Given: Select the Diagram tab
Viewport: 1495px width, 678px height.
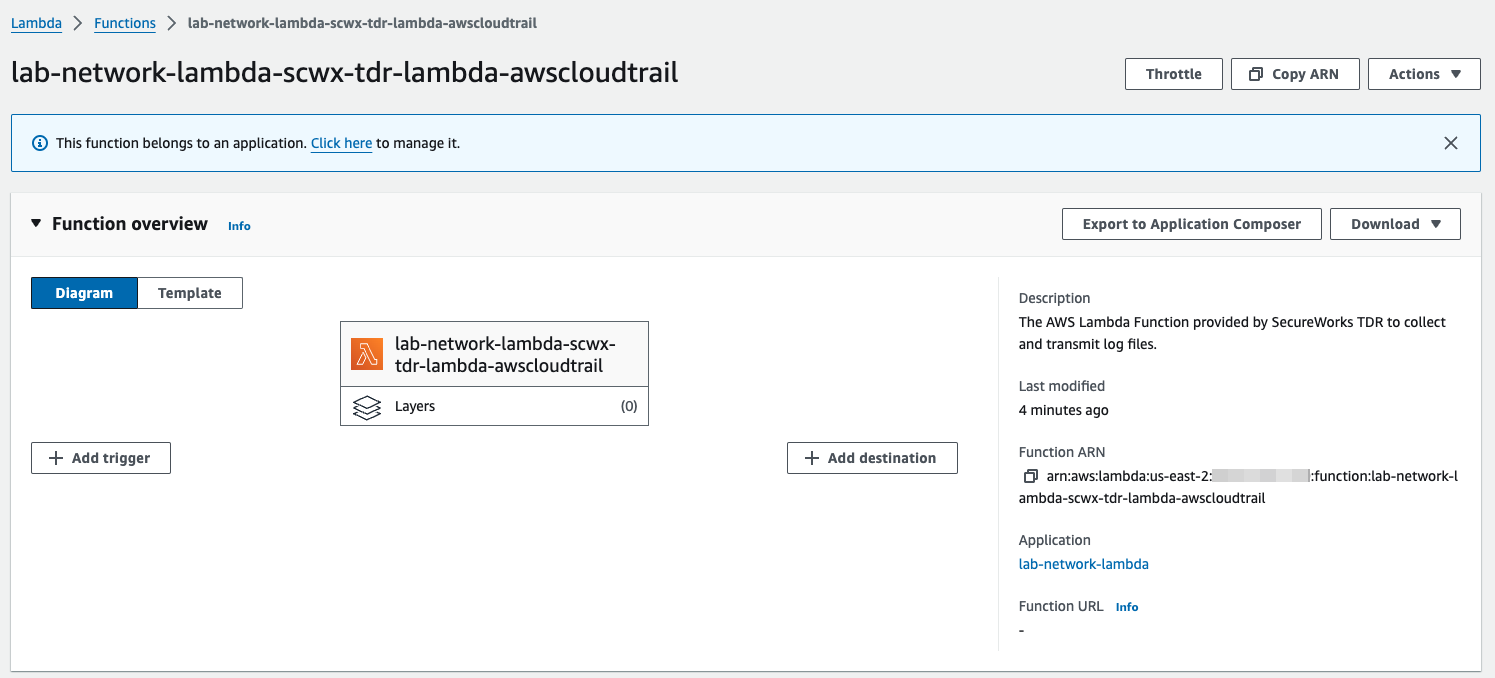Looking at the screenshot, I should coord(84,293).
